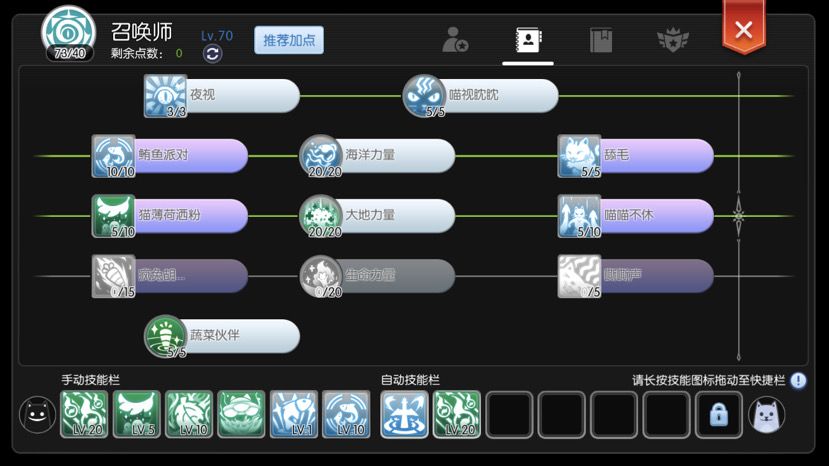The height and width of the screenshot is (466, 829).
Task: Select the 夜视 skill icon
Action: tap(165, 96)
